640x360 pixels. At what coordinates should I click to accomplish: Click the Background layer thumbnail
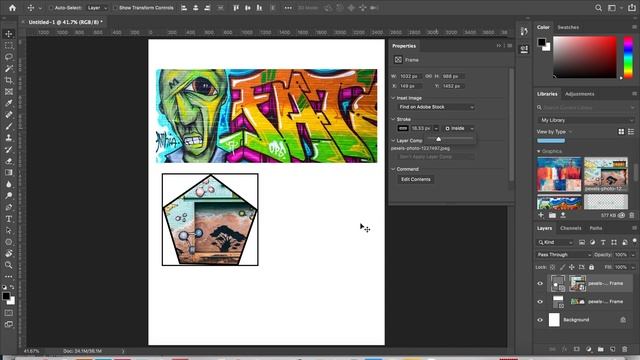pos(554,320)
